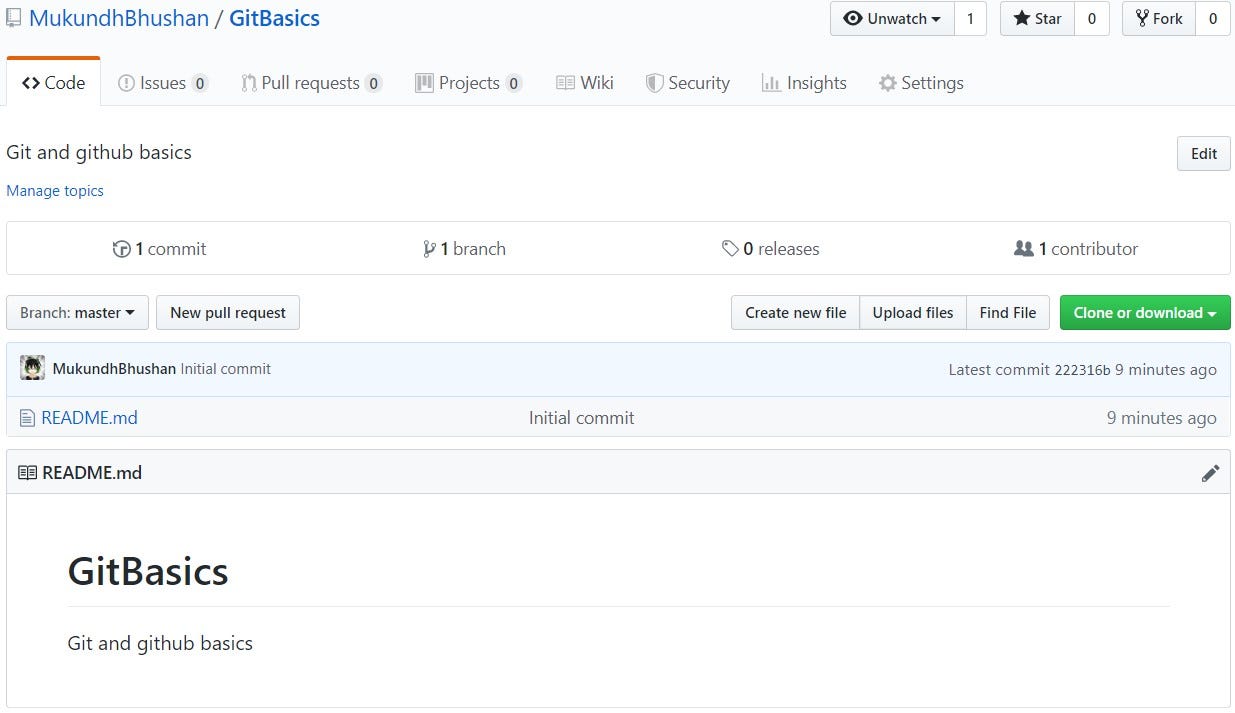The height and width of the screenshot is (713, 1235).
Task: Click the commit history clock icon
Action: (122, 249)
